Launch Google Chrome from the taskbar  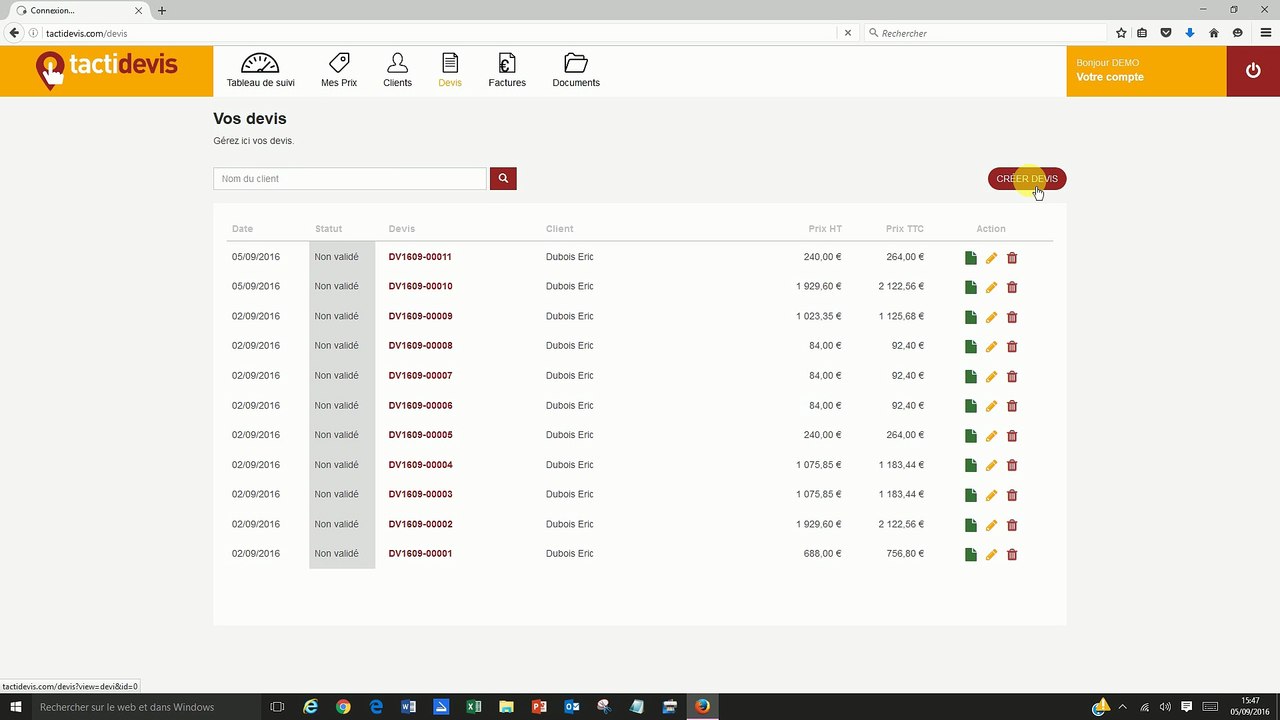[x=343, y=707]
